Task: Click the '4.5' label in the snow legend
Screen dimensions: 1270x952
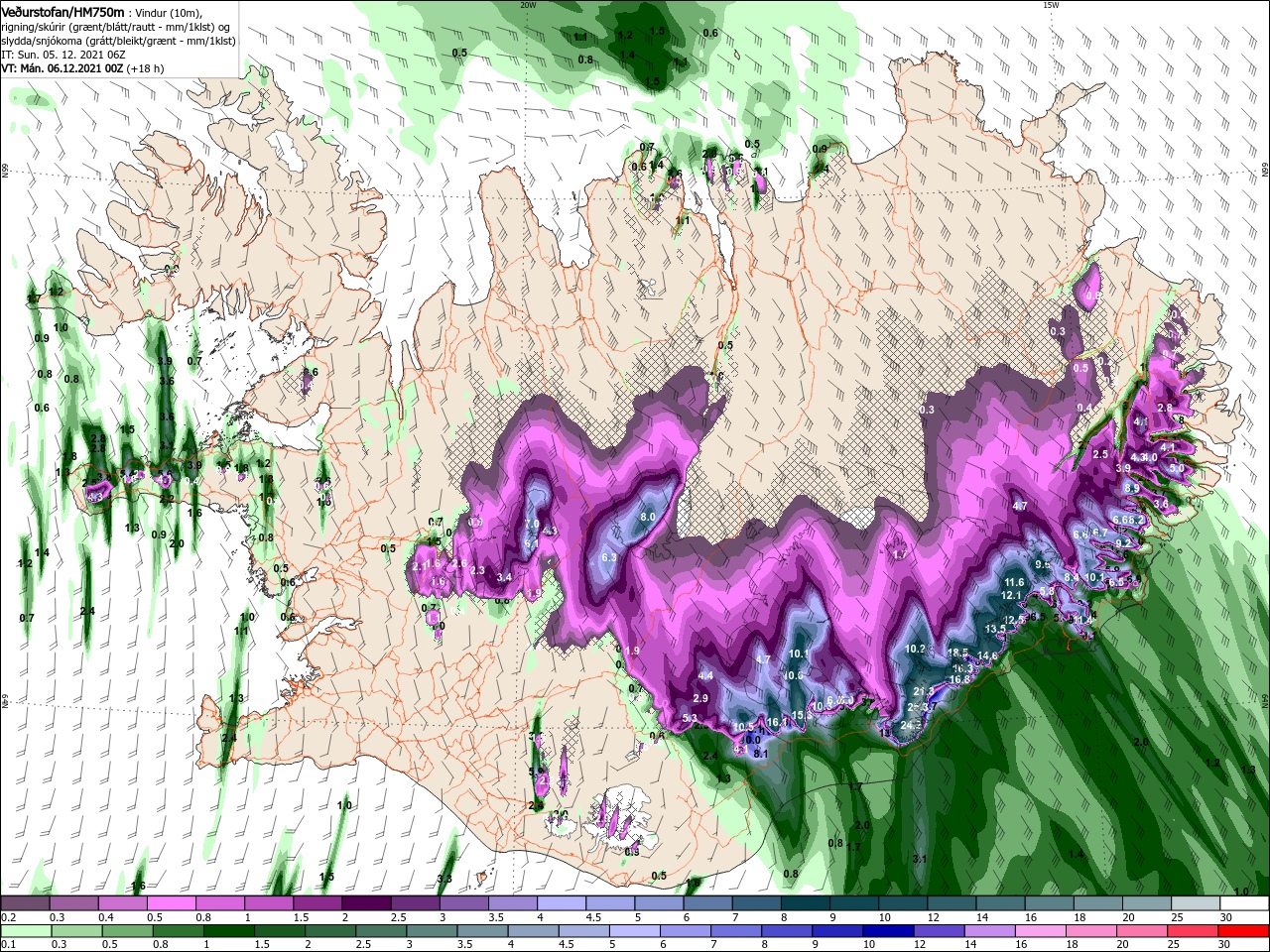Action: click(x=593, y=917)
